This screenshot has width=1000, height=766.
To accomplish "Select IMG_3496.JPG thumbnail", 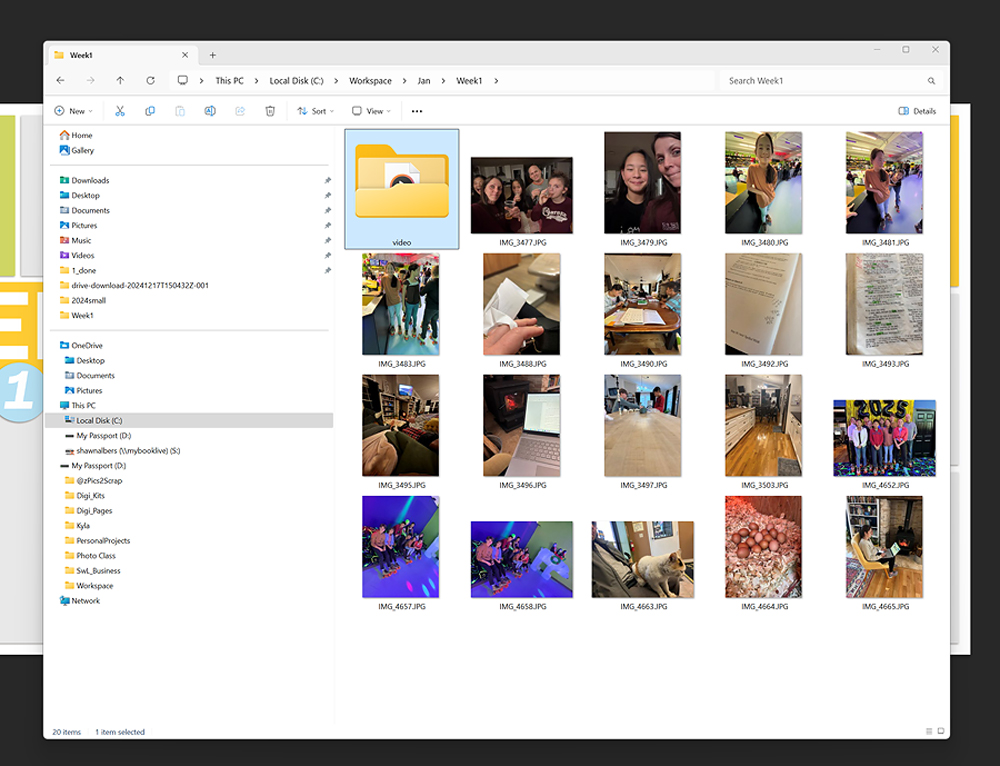I will point(522,425).
